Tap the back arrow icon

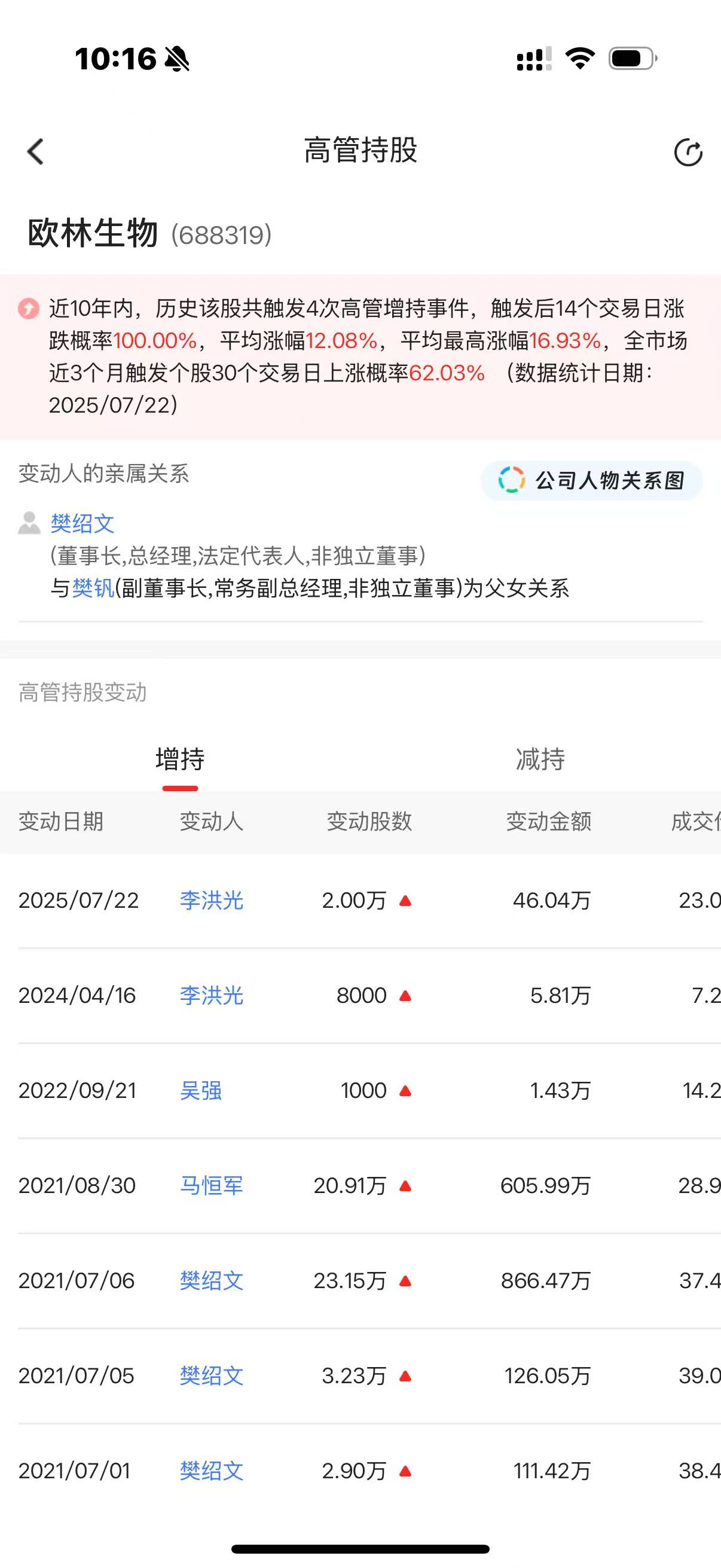pyautogui.click(x=35, y=151)
